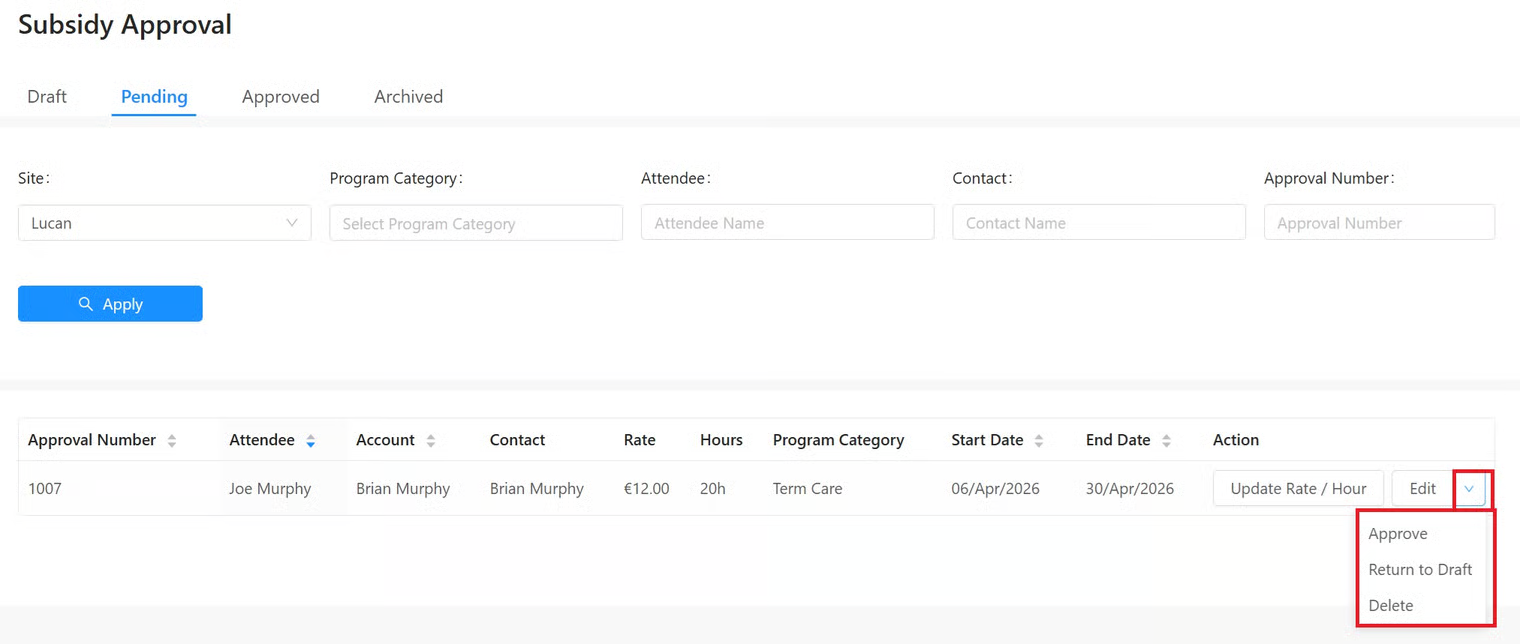The image size is (1520, 644).
Task: Click the Attendee column sort arrows
Action: pyautogui.click(x=310, y=441)
